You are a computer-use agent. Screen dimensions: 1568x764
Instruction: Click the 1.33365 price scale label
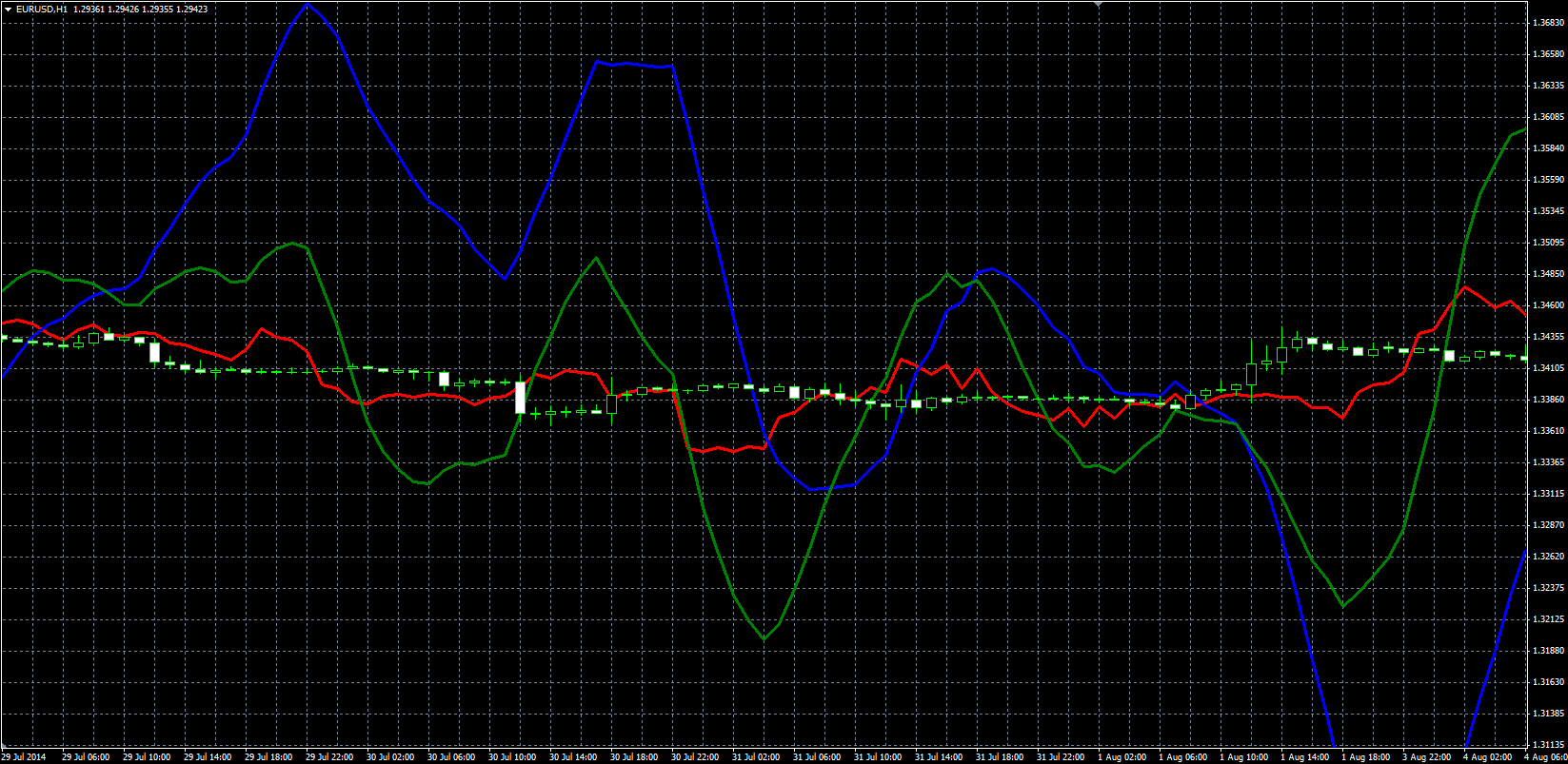[x=1548, y=462]
